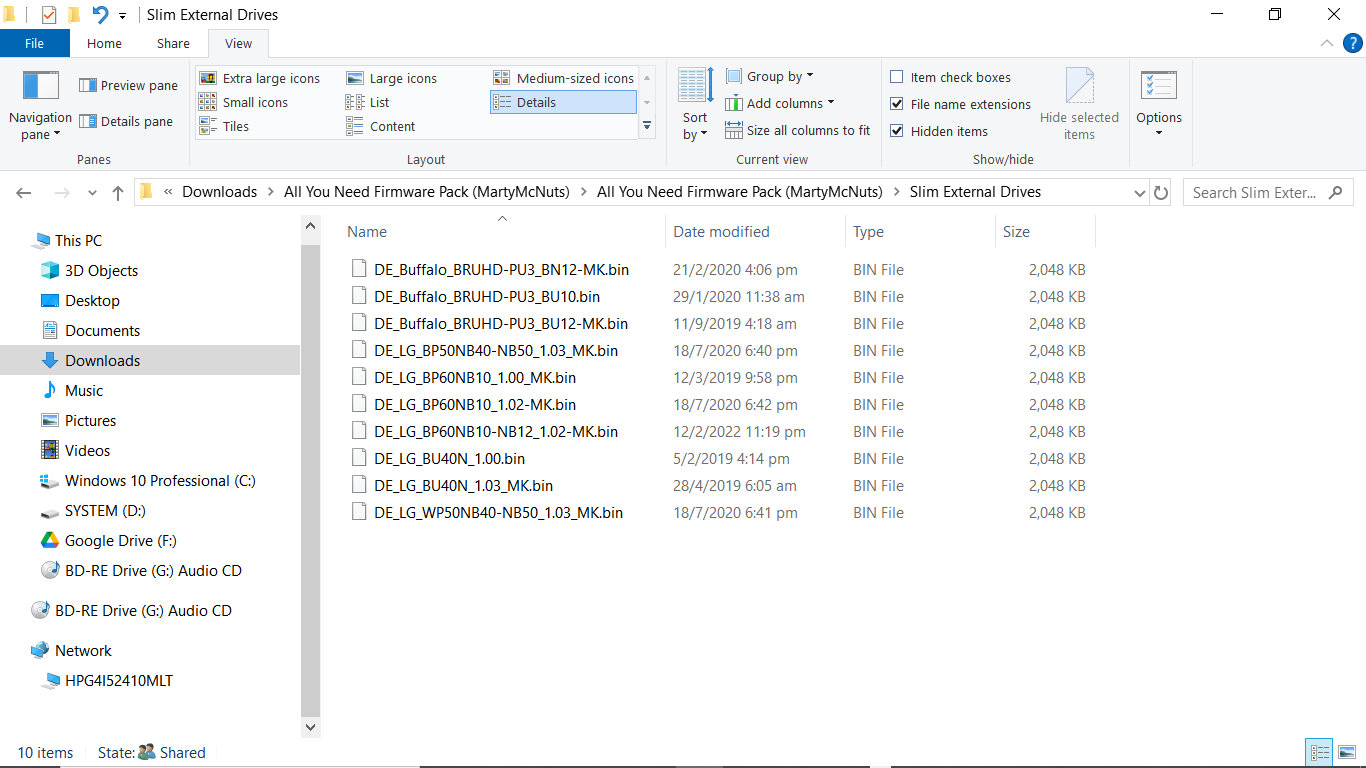The width and height of the screenshot is (1366, 768).
Task: Click the Refresh button beside address bar
Action: pos(1161,193)
